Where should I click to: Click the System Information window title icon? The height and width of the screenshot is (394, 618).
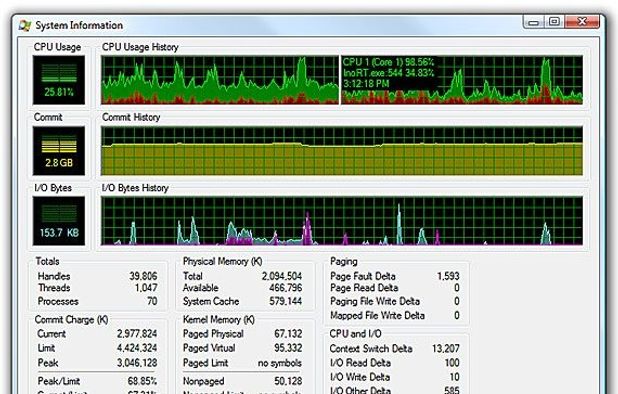click(25, 25)
